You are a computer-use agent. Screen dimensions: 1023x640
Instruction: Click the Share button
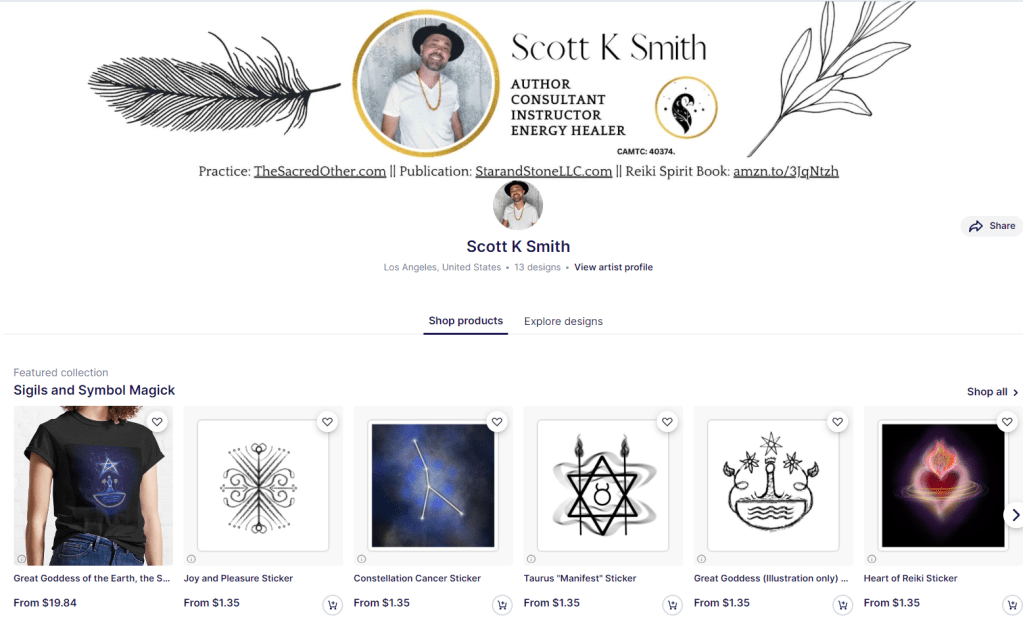coord(992,226)
